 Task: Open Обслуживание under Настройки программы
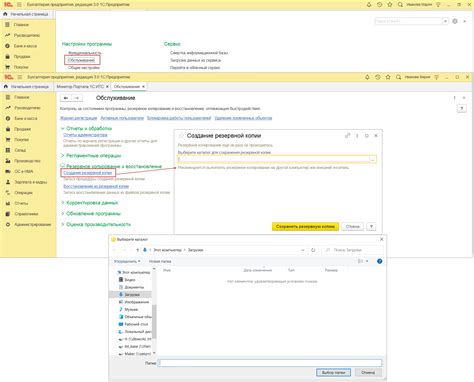81,60
